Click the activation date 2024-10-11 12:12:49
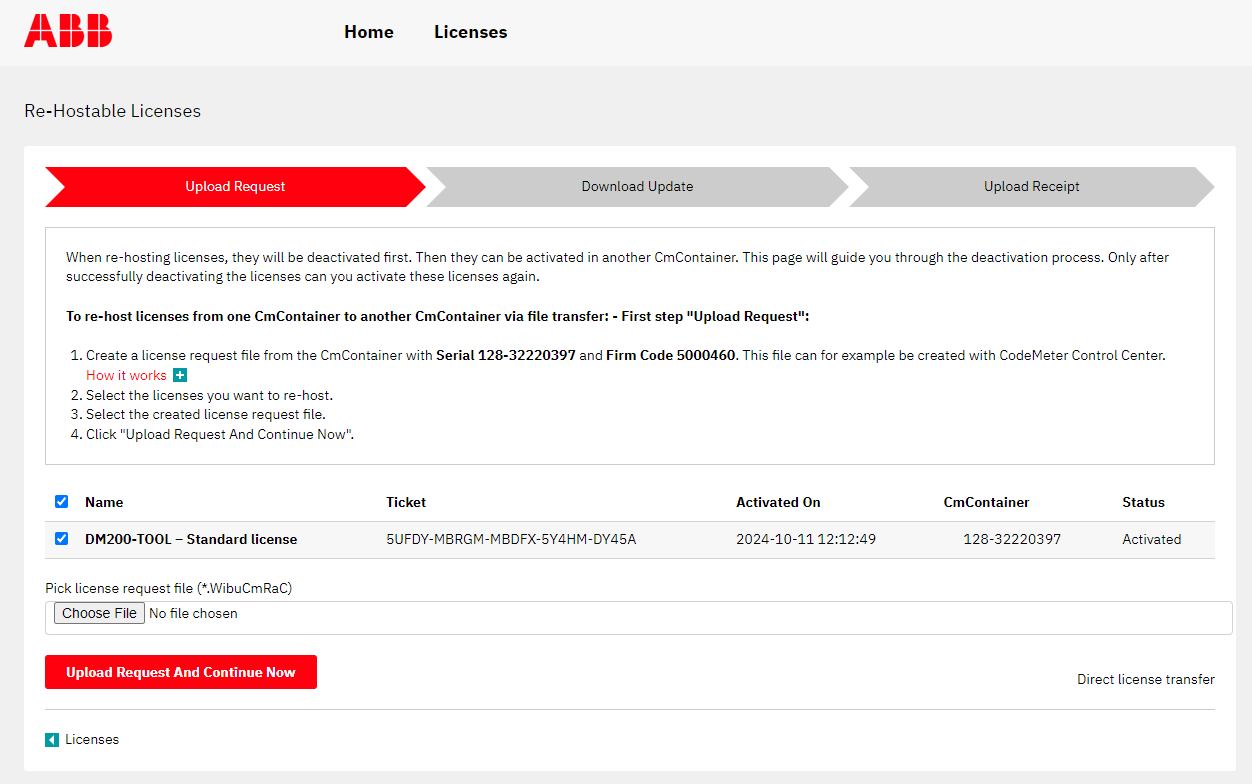This screenshot has width=1252, height=784. click(806, 539)
